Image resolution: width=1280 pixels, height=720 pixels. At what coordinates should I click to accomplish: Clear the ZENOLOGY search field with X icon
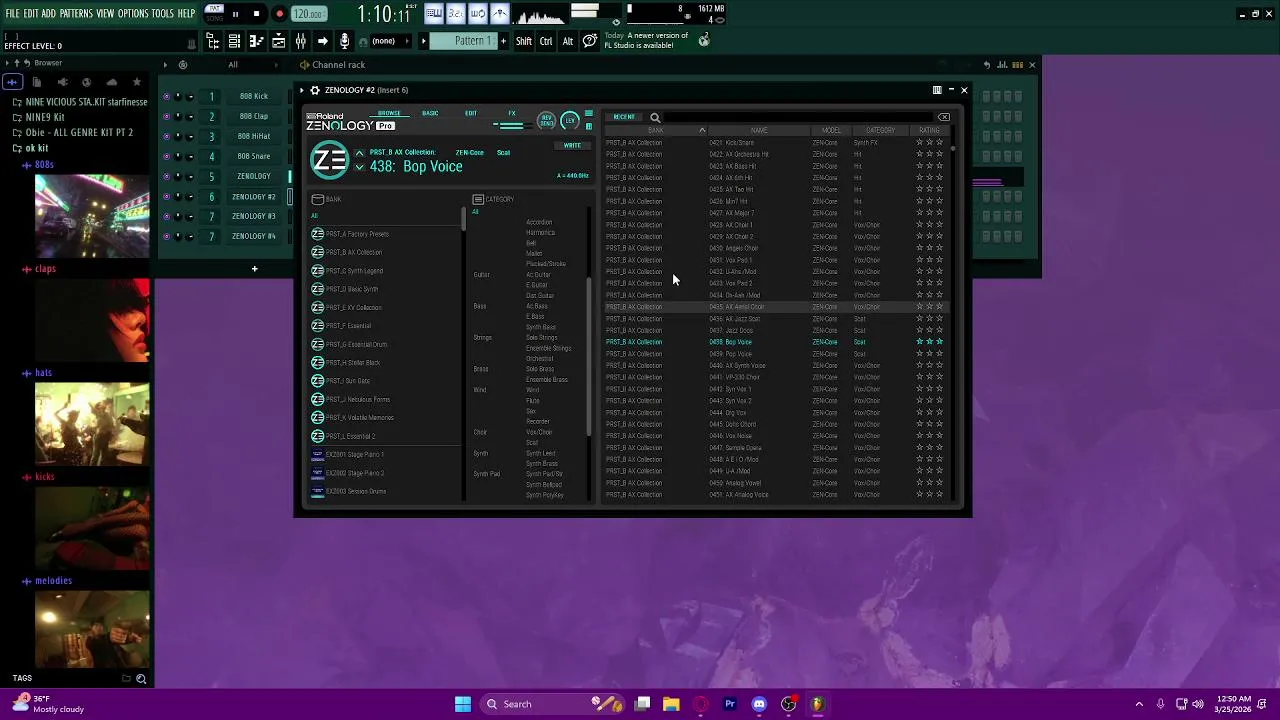click(943, 117)
